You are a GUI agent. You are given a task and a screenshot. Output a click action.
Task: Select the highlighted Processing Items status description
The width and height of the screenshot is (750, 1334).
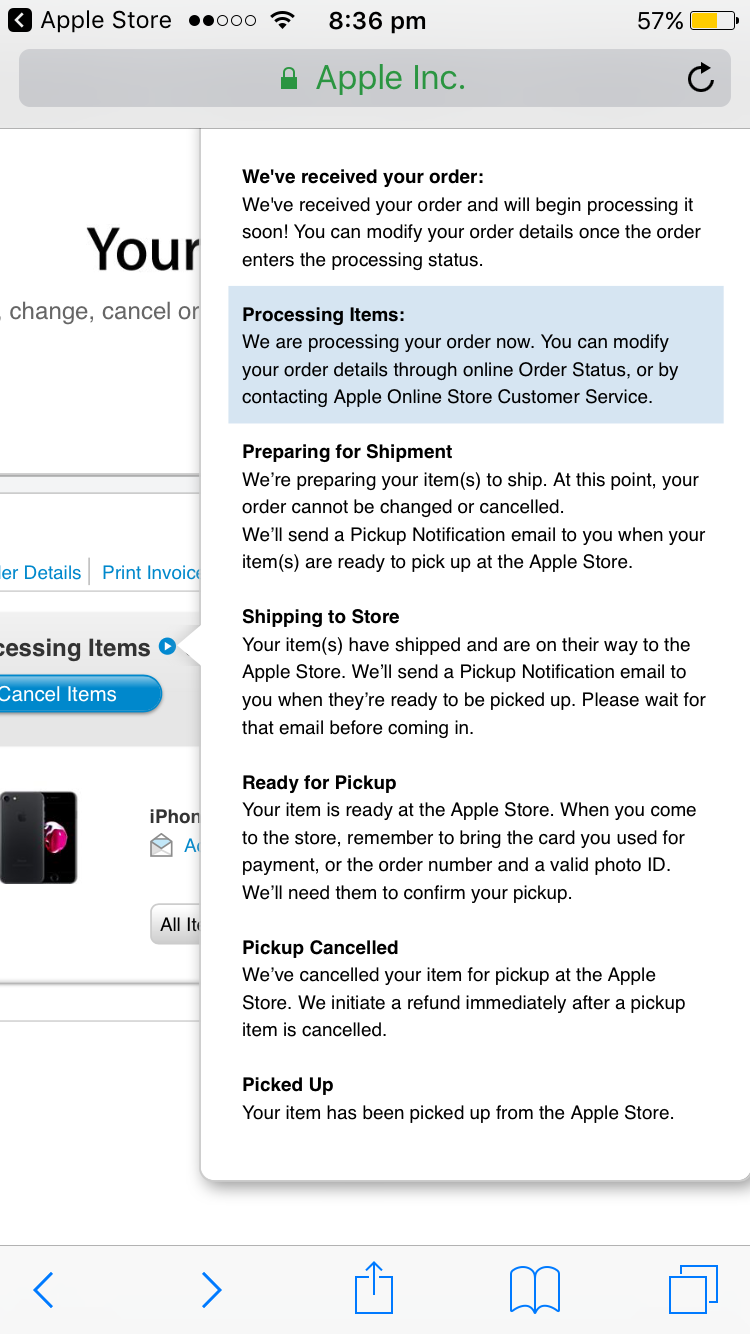coord(476,355)
